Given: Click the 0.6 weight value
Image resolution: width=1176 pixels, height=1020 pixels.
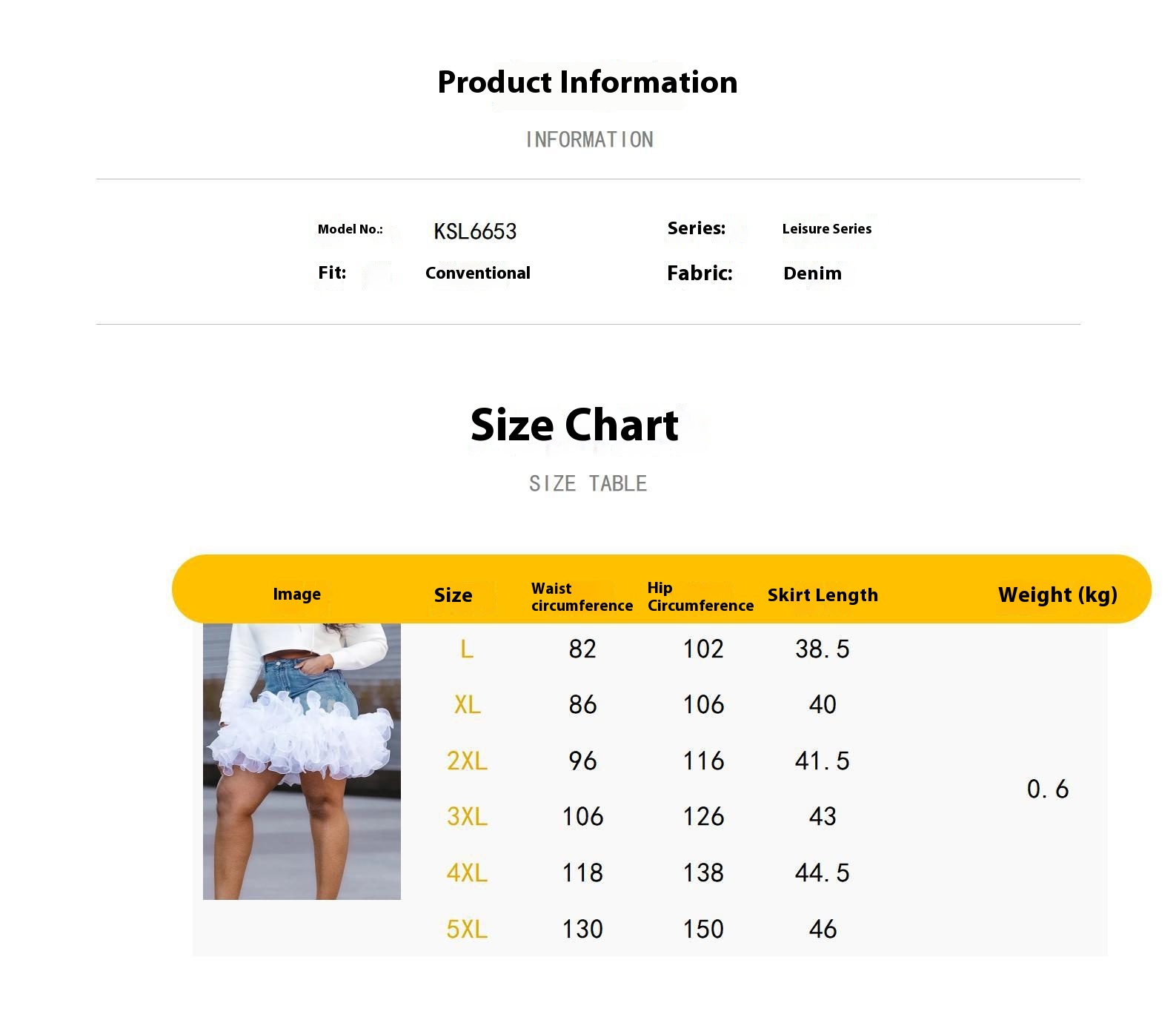Looking at the screenshot, I should point(1048,789).
